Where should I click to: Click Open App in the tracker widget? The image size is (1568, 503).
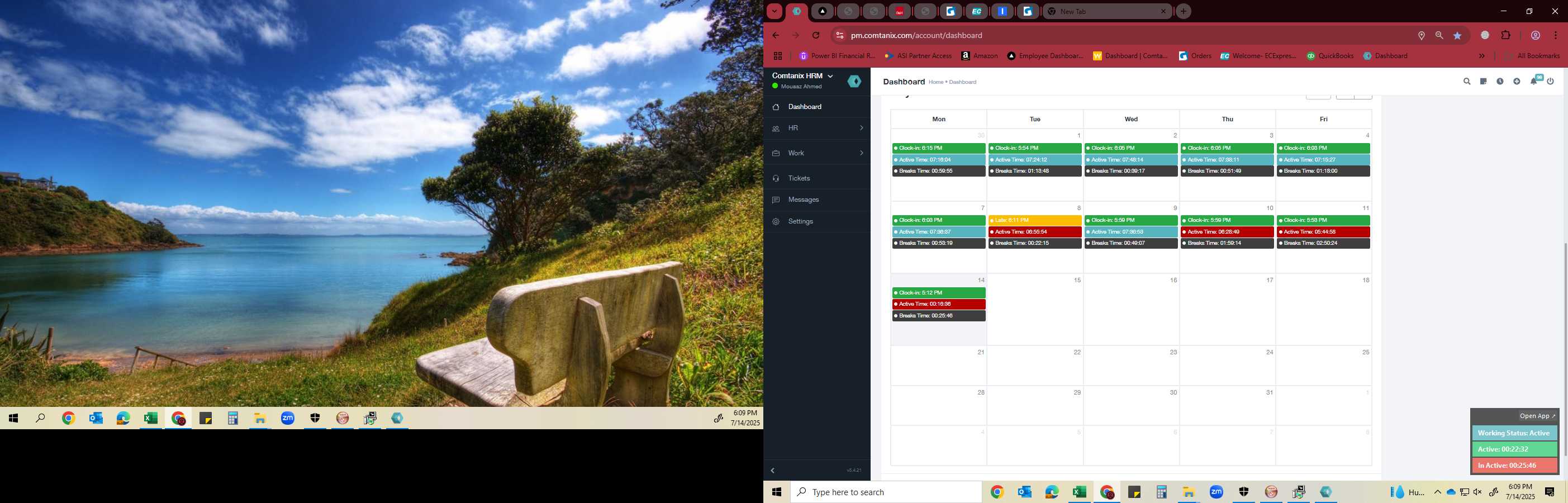tap(1537, 416)
